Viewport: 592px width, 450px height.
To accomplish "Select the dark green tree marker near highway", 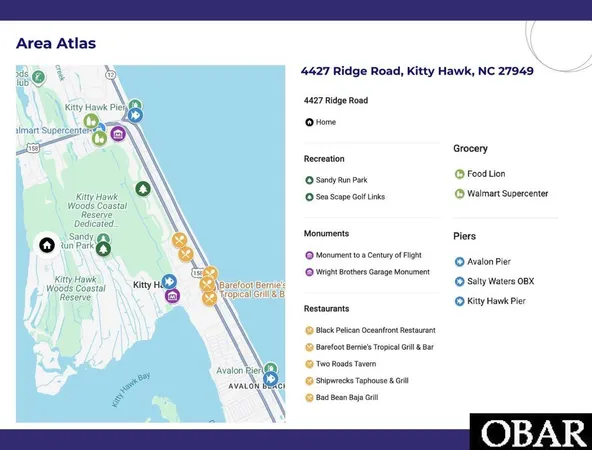I will pyautogui.click(x=143, y=188).
